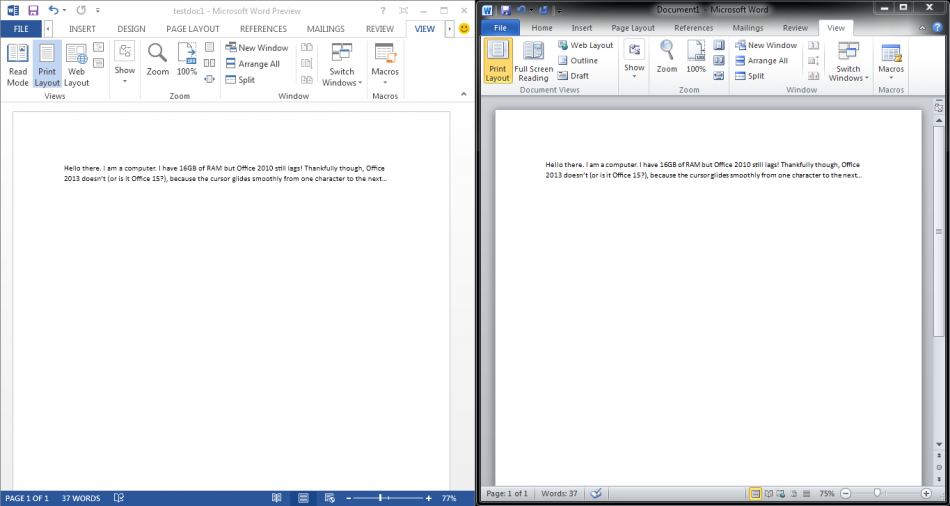Click Read Mode in Word 2013 ribbon
The width and height of the screenshot is (950, 506).
[x=18, y=65]
